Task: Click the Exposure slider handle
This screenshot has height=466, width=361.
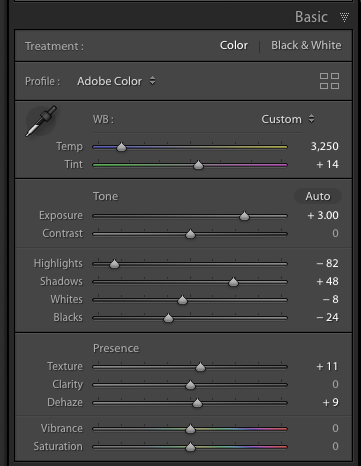Action: click(244, 216)
